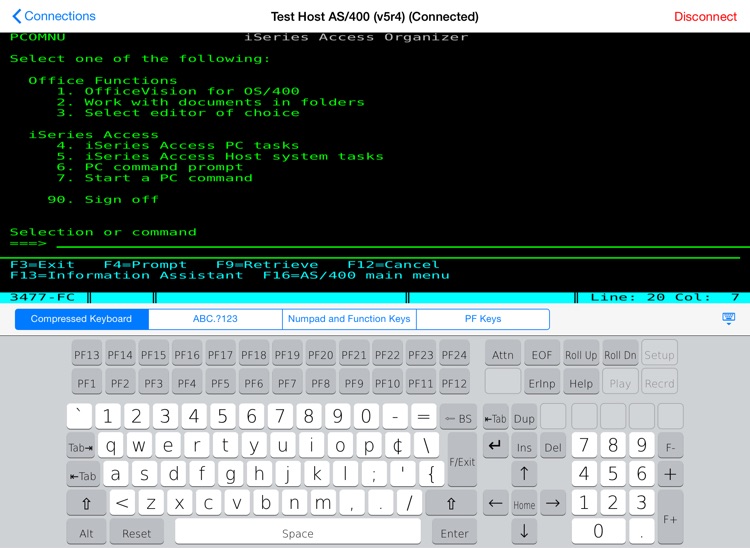Tap the PF3 key
The height and width of the screenshot is (548, 750).
pos(154,384)
